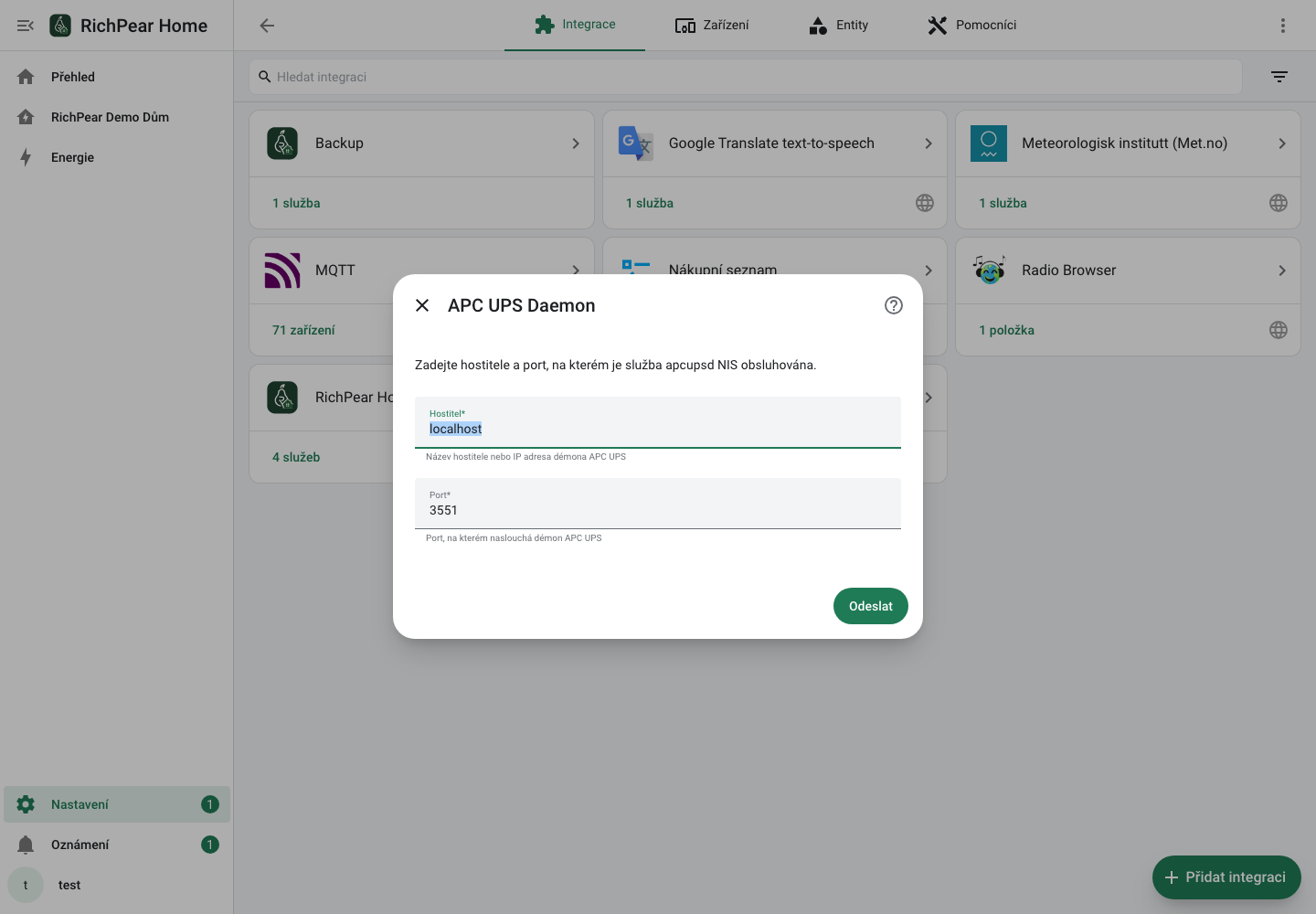Image resolution: width=1316 pixels, height=914 pixels.
Task: Click the search magnifier icon
Action: click(265, 77)
